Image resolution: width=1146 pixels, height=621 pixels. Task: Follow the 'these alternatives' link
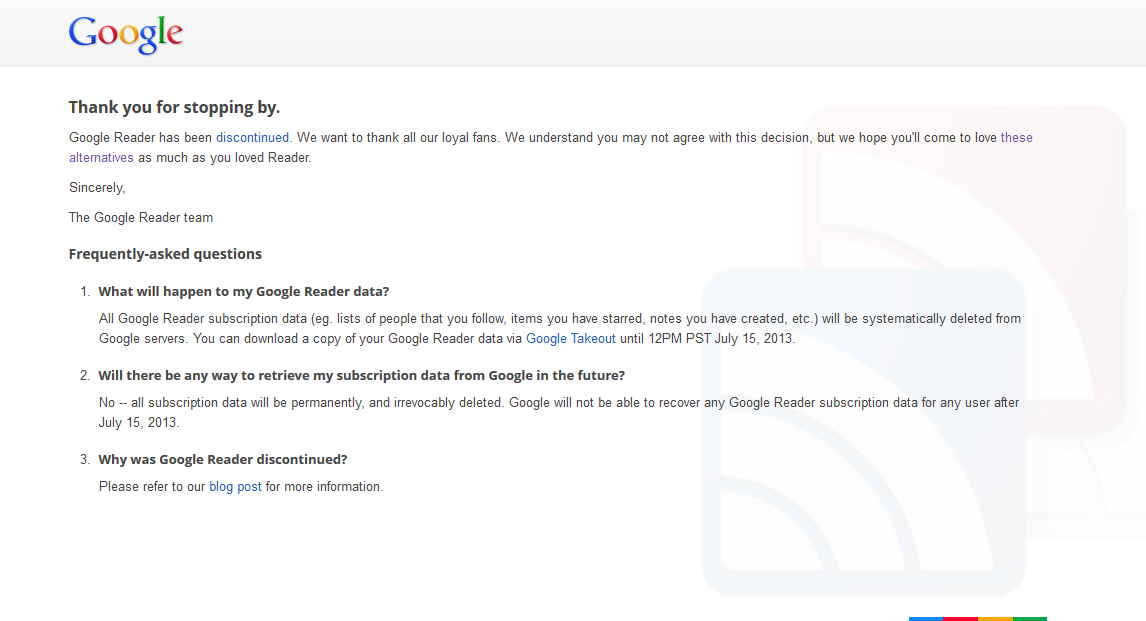(x=1016, y=137)
